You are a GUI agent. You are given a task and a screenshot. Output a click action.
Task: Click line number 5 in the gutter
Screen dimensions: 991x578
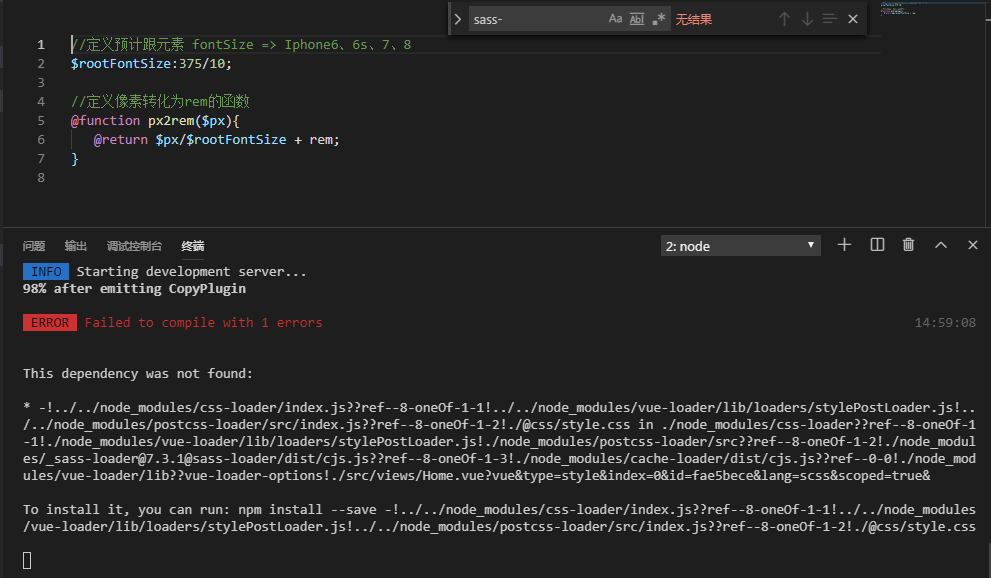41,120
